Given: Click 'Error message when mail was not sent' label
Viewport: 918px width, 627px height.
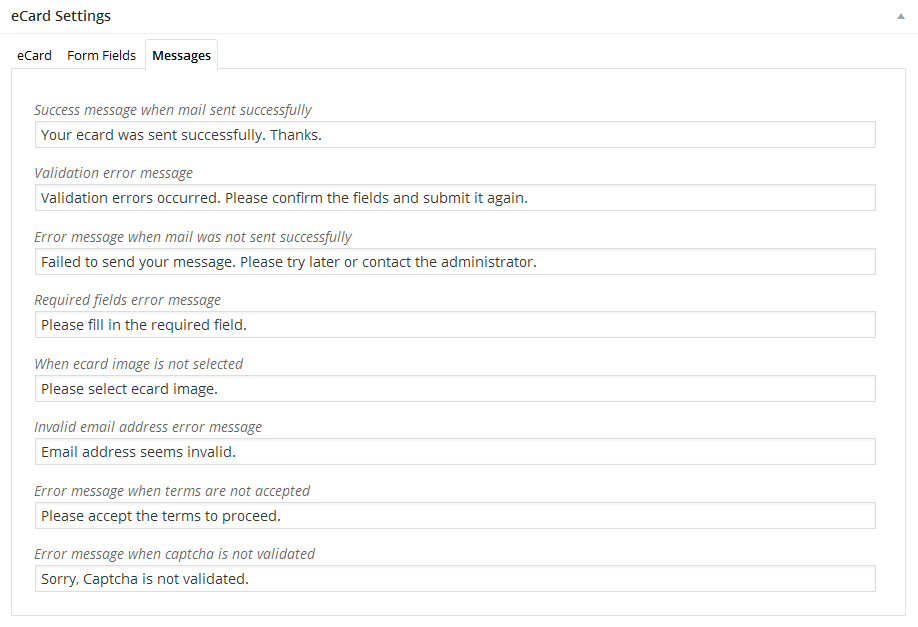Looking at the screenshot, I should point(193,237).
